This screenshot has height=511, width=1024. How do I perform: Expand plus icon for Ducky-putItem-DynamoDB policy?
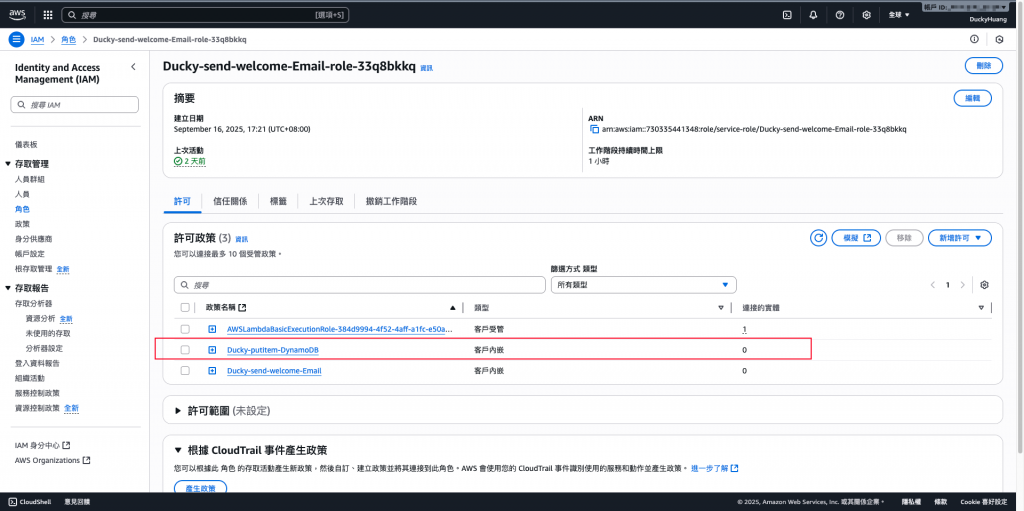212,350
